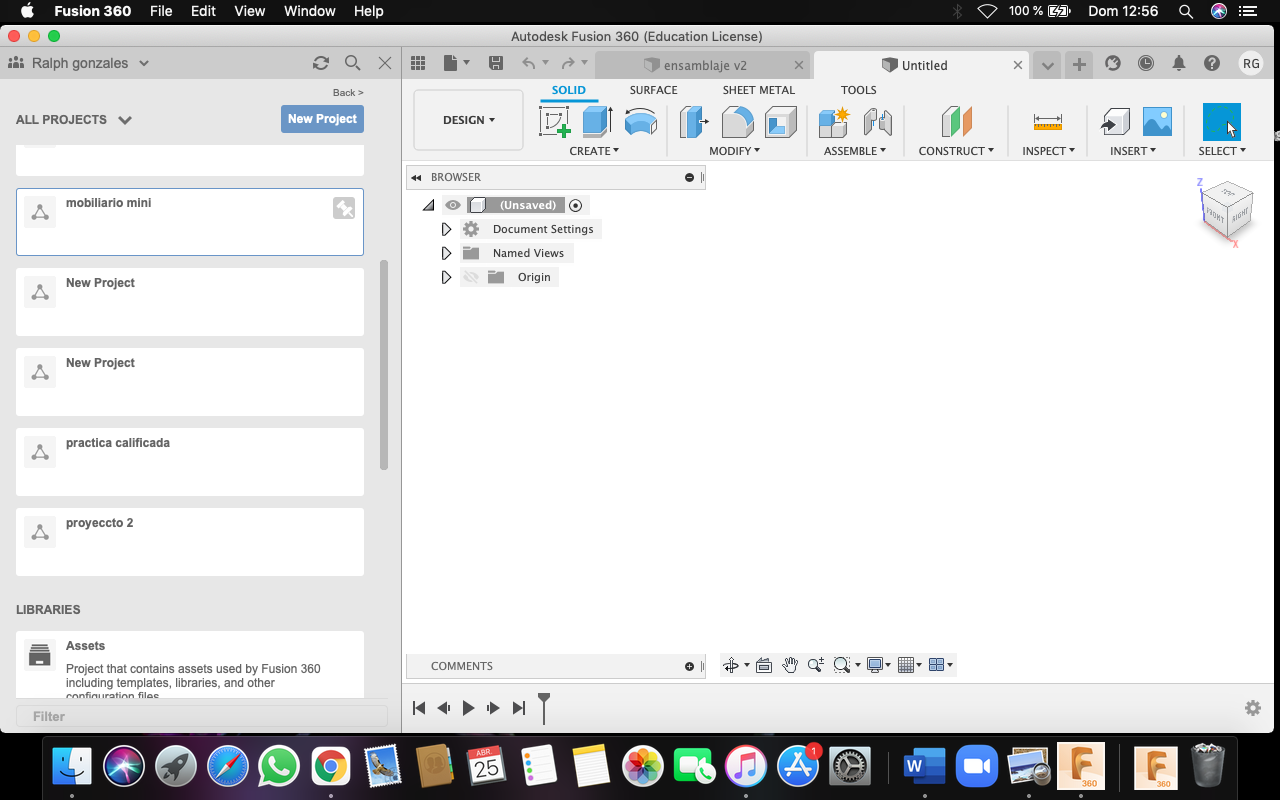Viewport: 1280px width, 800px height.
Task: Activate the Select tool icon
Action: click(1221, 122)
